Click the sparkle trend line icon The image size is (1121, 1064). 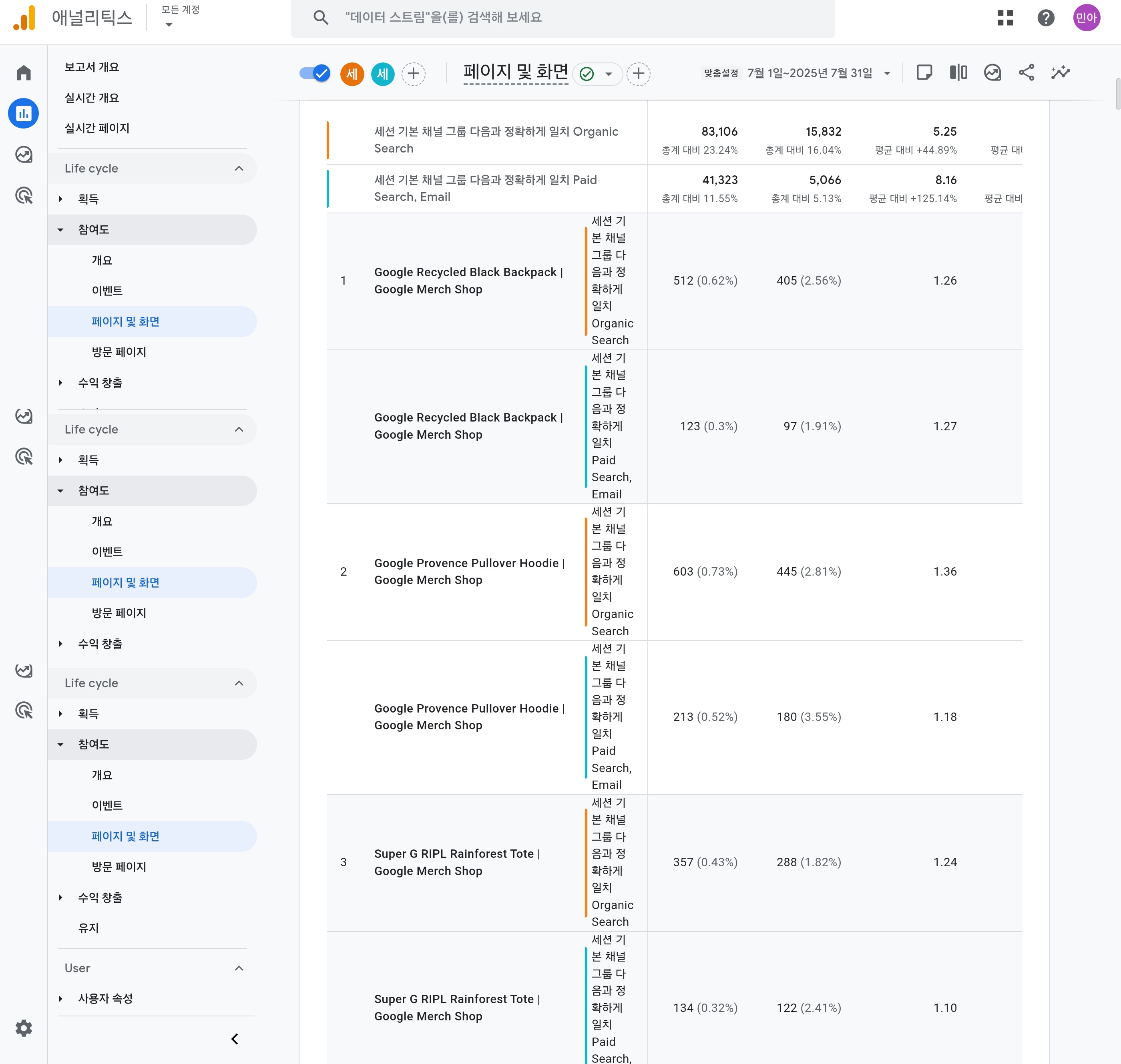(x=1060, y=72)
